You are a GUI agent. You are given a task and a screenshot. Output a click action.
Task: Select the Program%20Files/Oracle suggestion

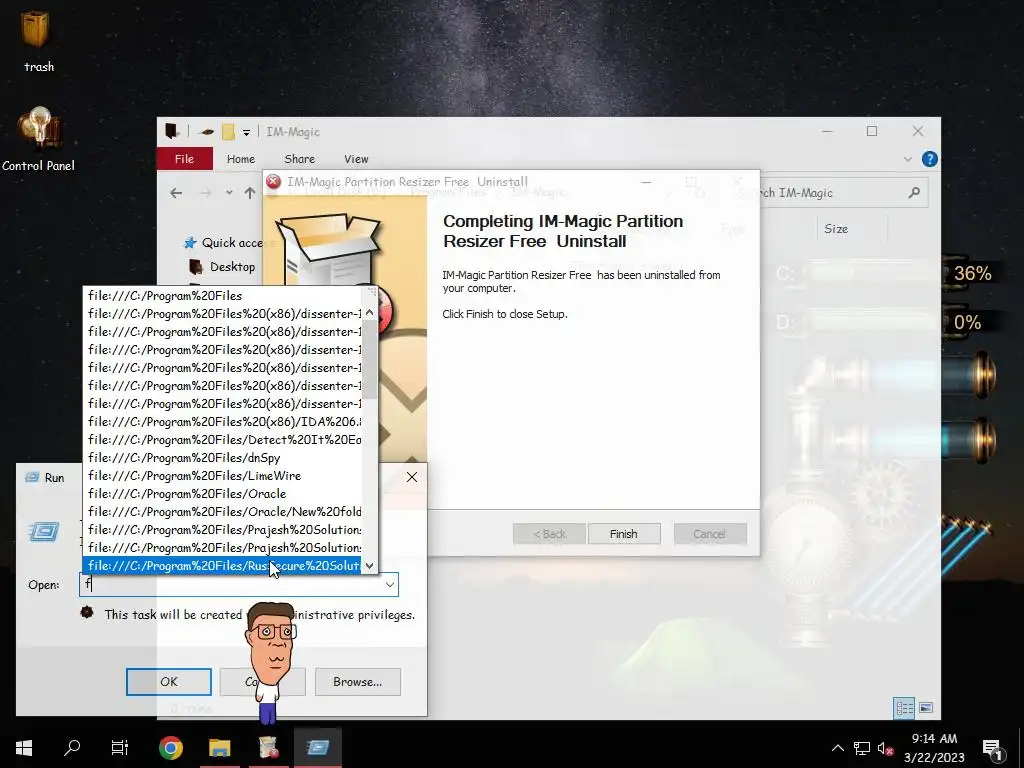[x=223, y=494]
